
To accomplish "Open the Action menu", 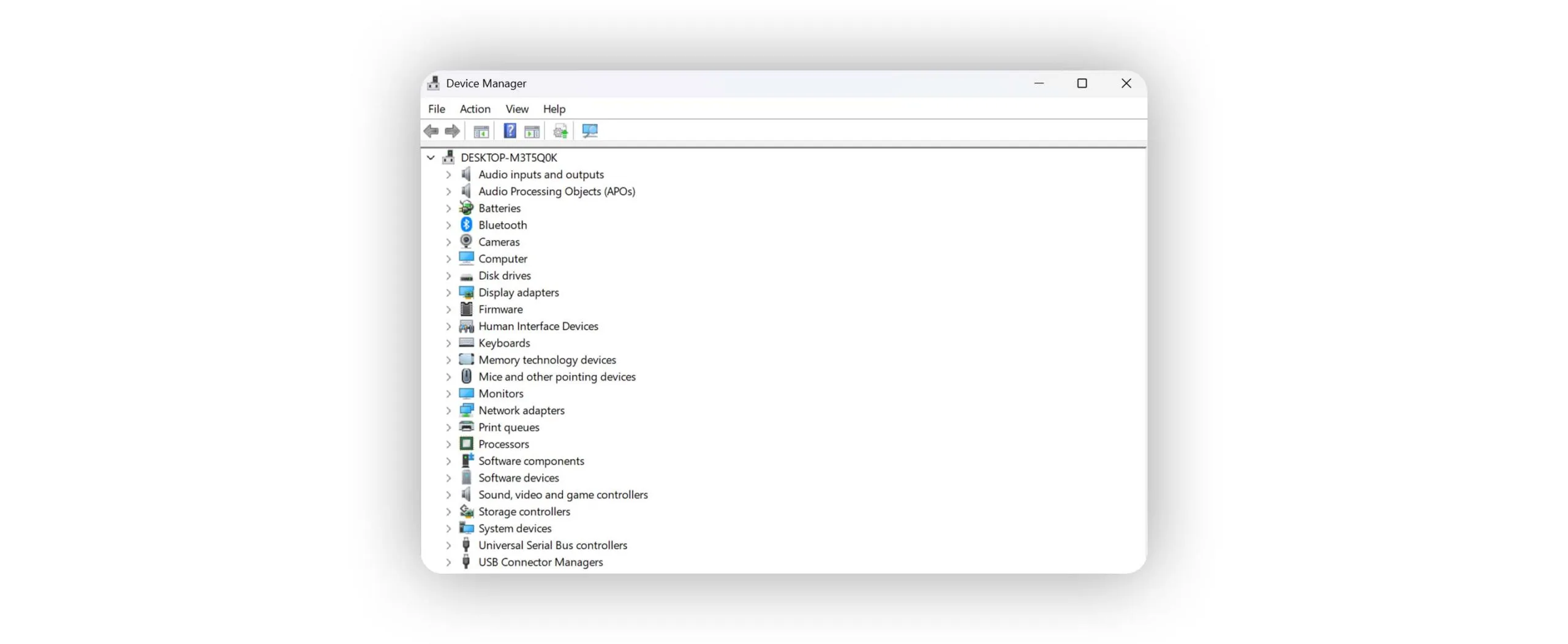I will coord(475,109).
